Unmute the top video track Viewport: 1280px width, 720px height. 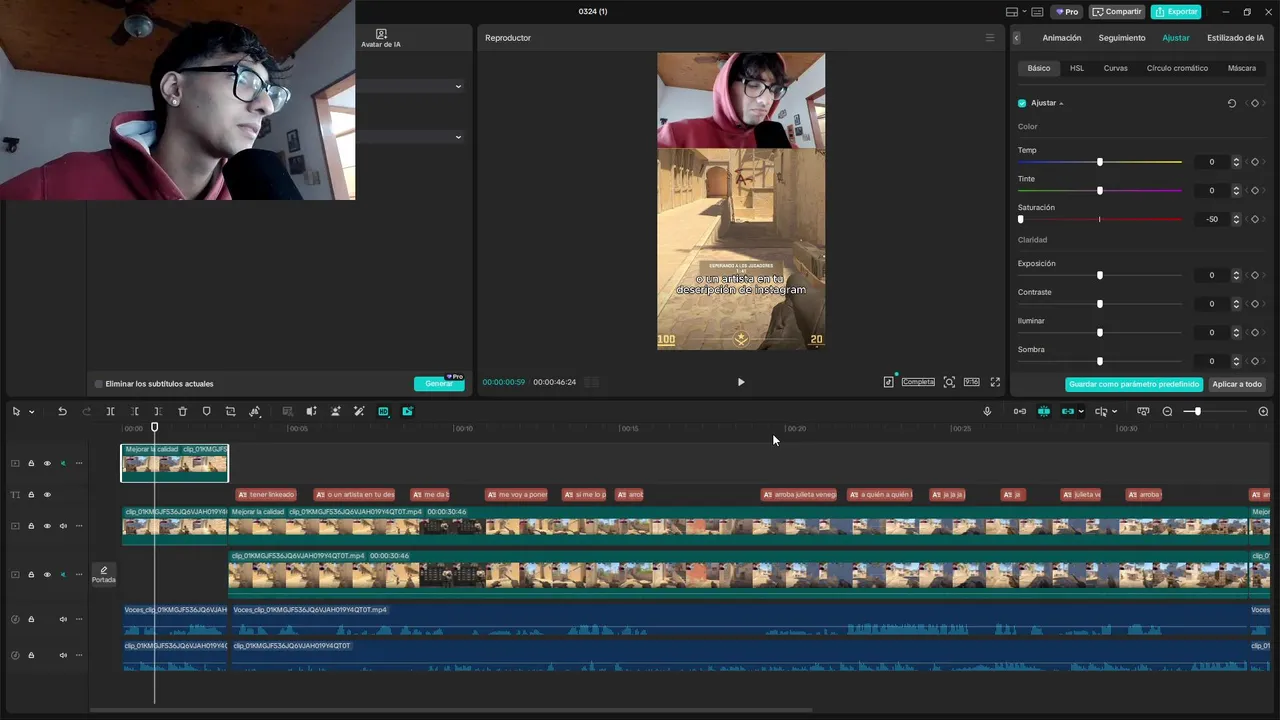pyautogui.click(x=63, y=463)
